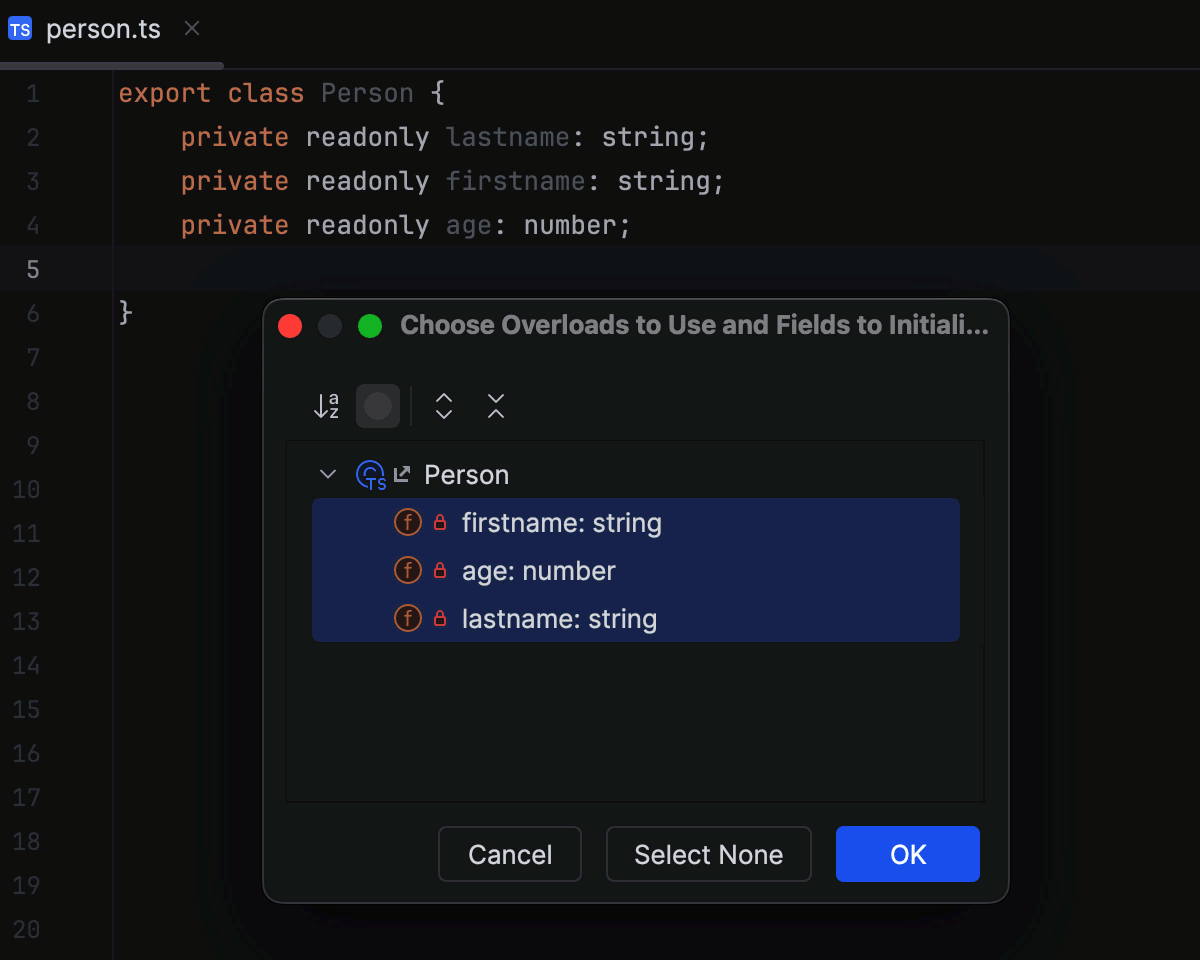Click the Expand All toolbar icon
Image resolution: width=1200 pixels, height=960 pixels.
tap(443, 406)
